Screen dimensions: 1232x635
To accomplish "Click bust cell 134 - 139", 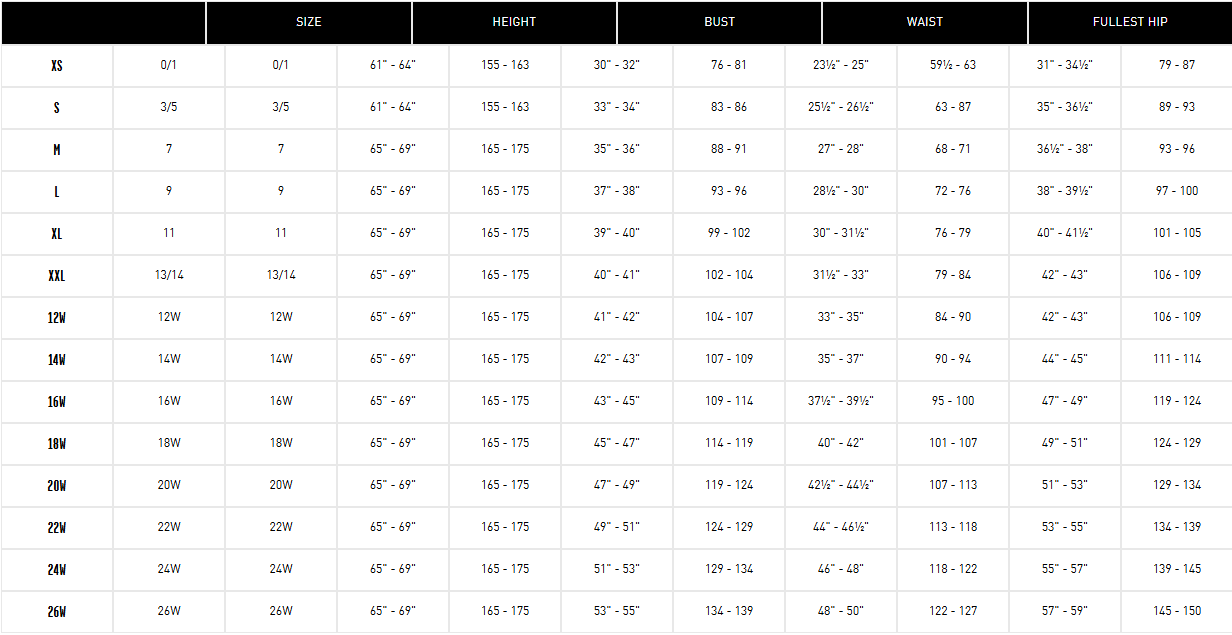I will 729,611.
